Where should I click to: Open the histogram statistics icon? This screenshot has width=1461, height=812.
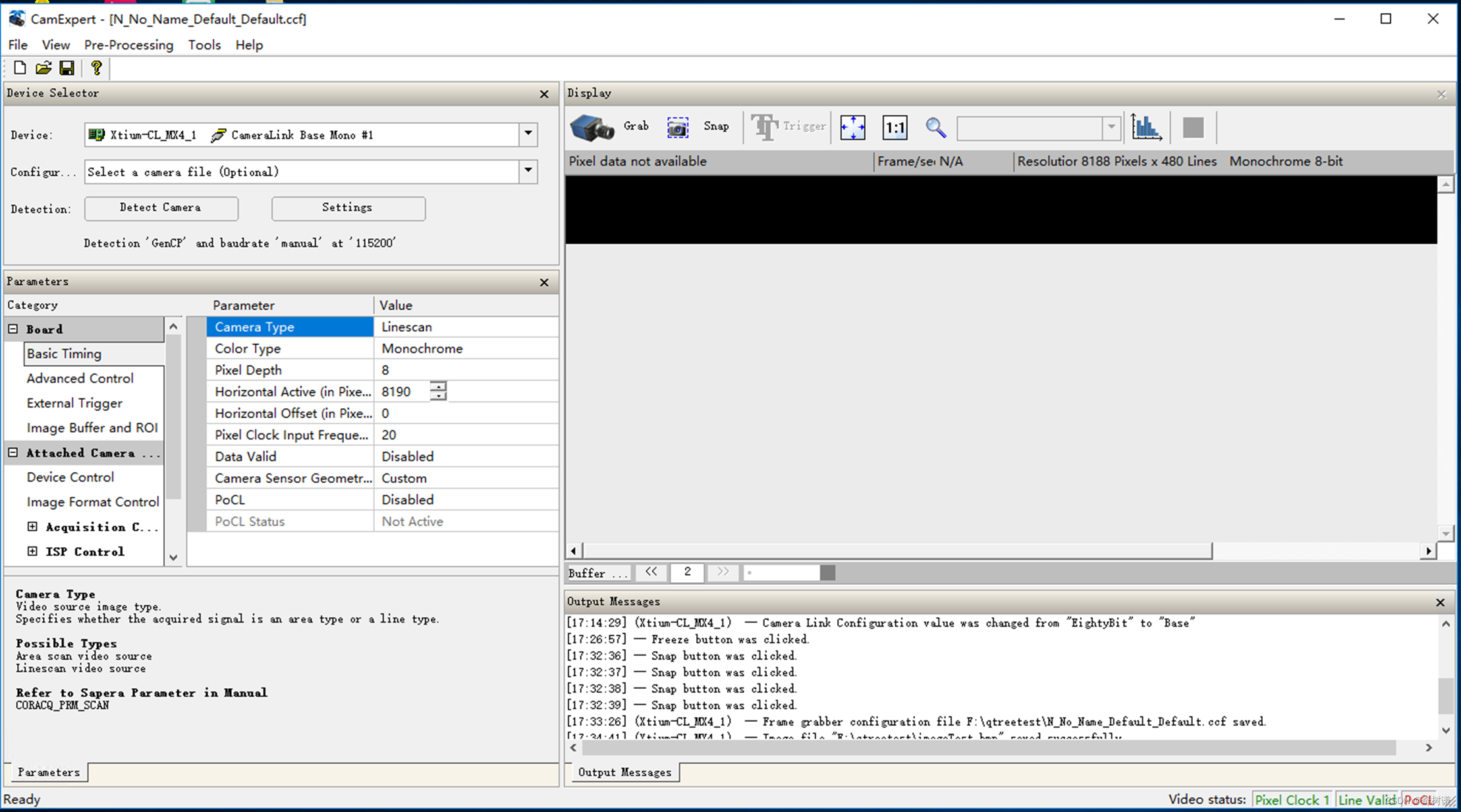click(x=1145, y=127)
